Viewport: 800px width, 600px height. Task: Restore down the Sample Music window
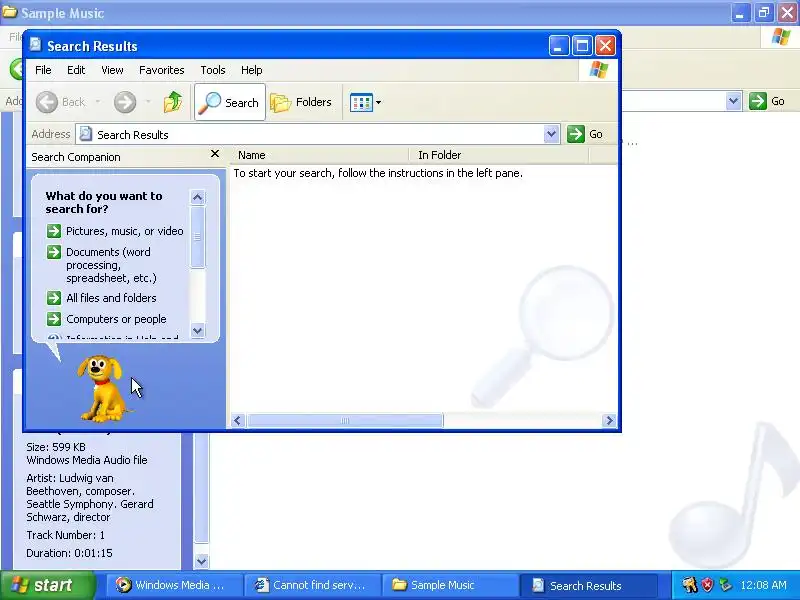(x=764, y=12)
